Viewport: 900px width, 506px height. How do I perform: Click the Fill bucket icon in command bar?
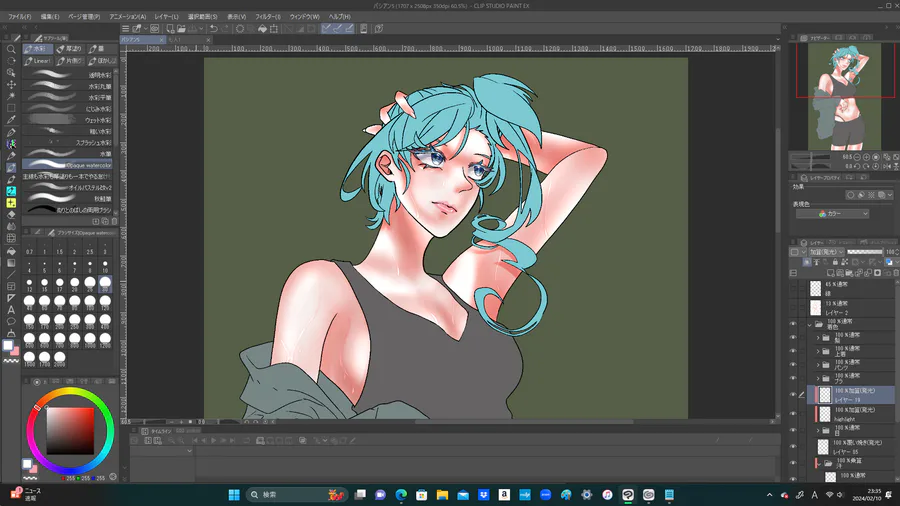pyautogui.click(x=262, y=29)
